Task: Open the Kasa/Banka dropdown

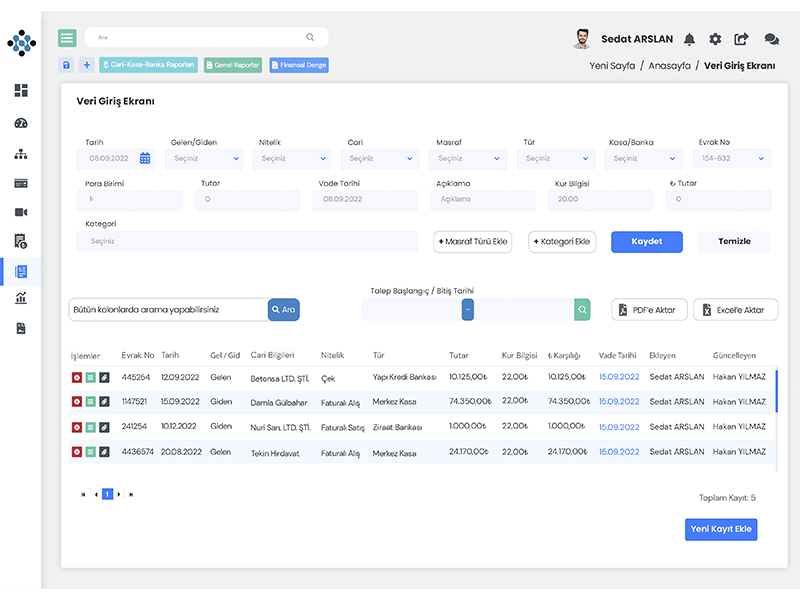Action: point(646,158)
